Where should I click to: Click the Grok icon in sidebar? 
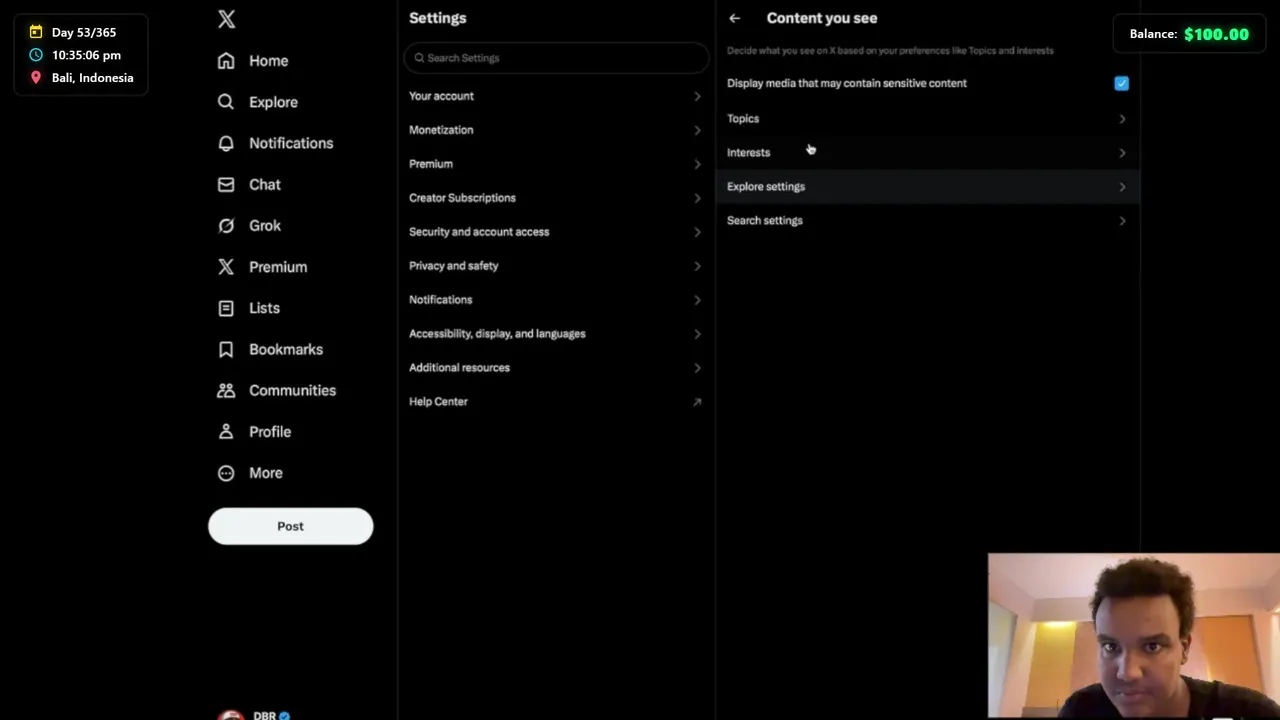tap(226, 226)
